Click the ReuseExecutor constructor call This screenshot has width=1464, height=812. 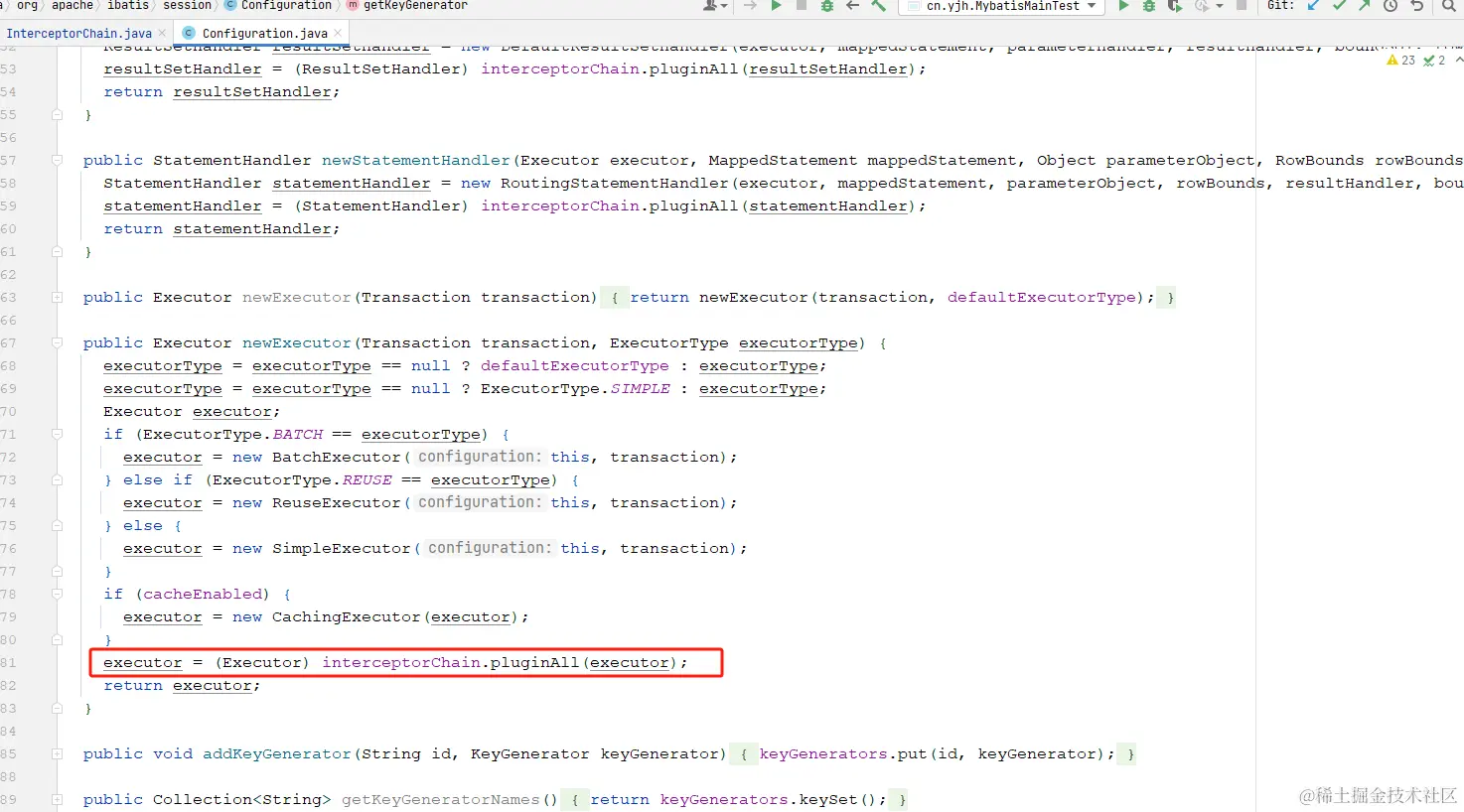336,502
